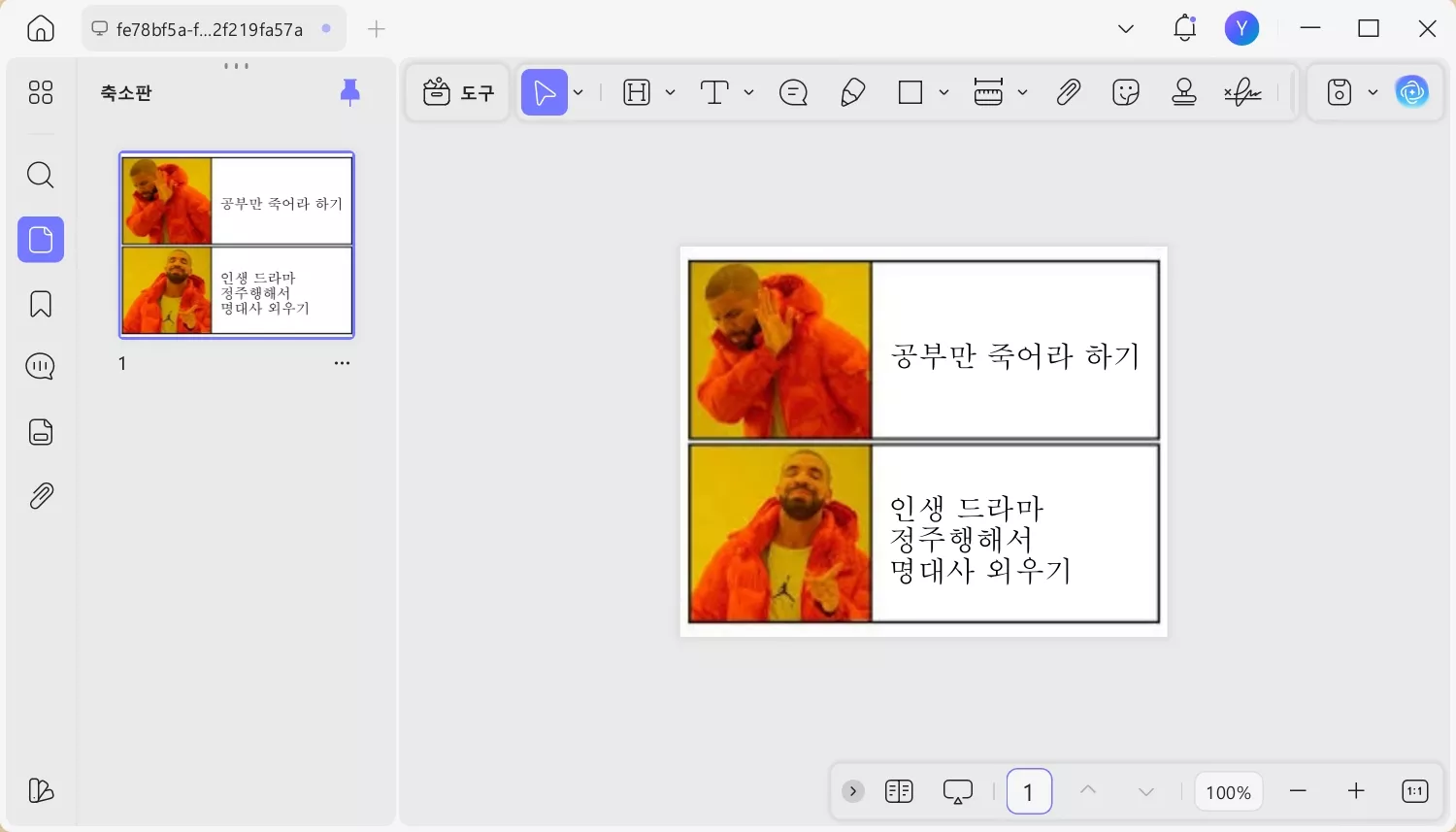This screenshot has width=1456, height=832.
Task: Select the pencil drawing tool
Action: click(x=853, y=91)
